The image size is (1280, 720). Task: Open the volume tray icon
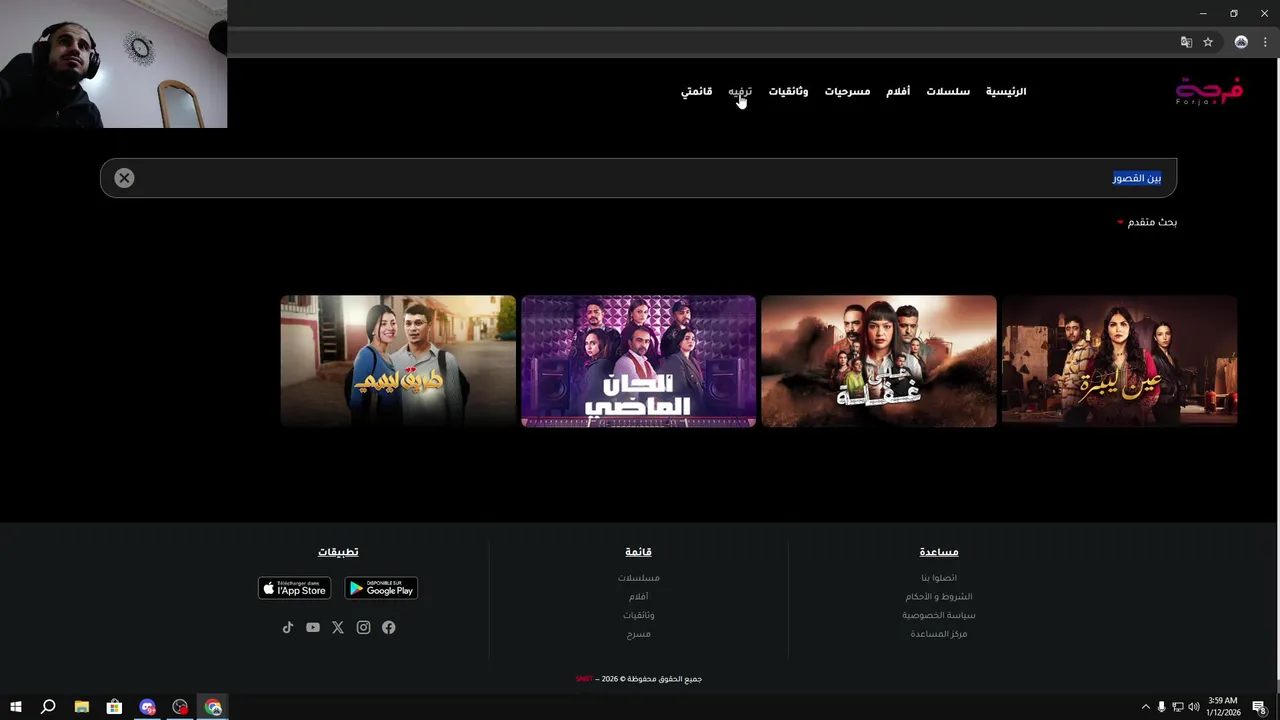[1194, 707]
